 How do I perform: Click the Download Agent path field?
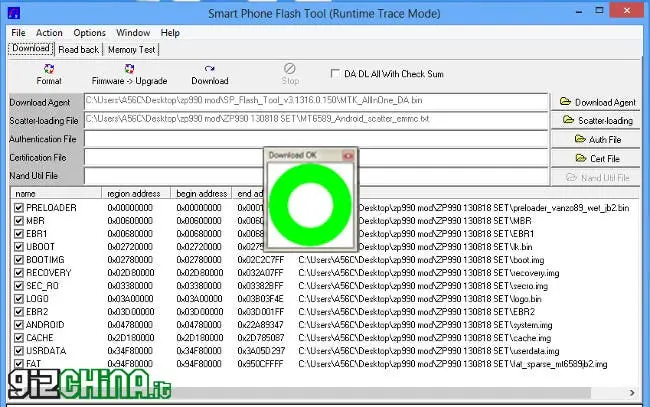tap(316, 101)
